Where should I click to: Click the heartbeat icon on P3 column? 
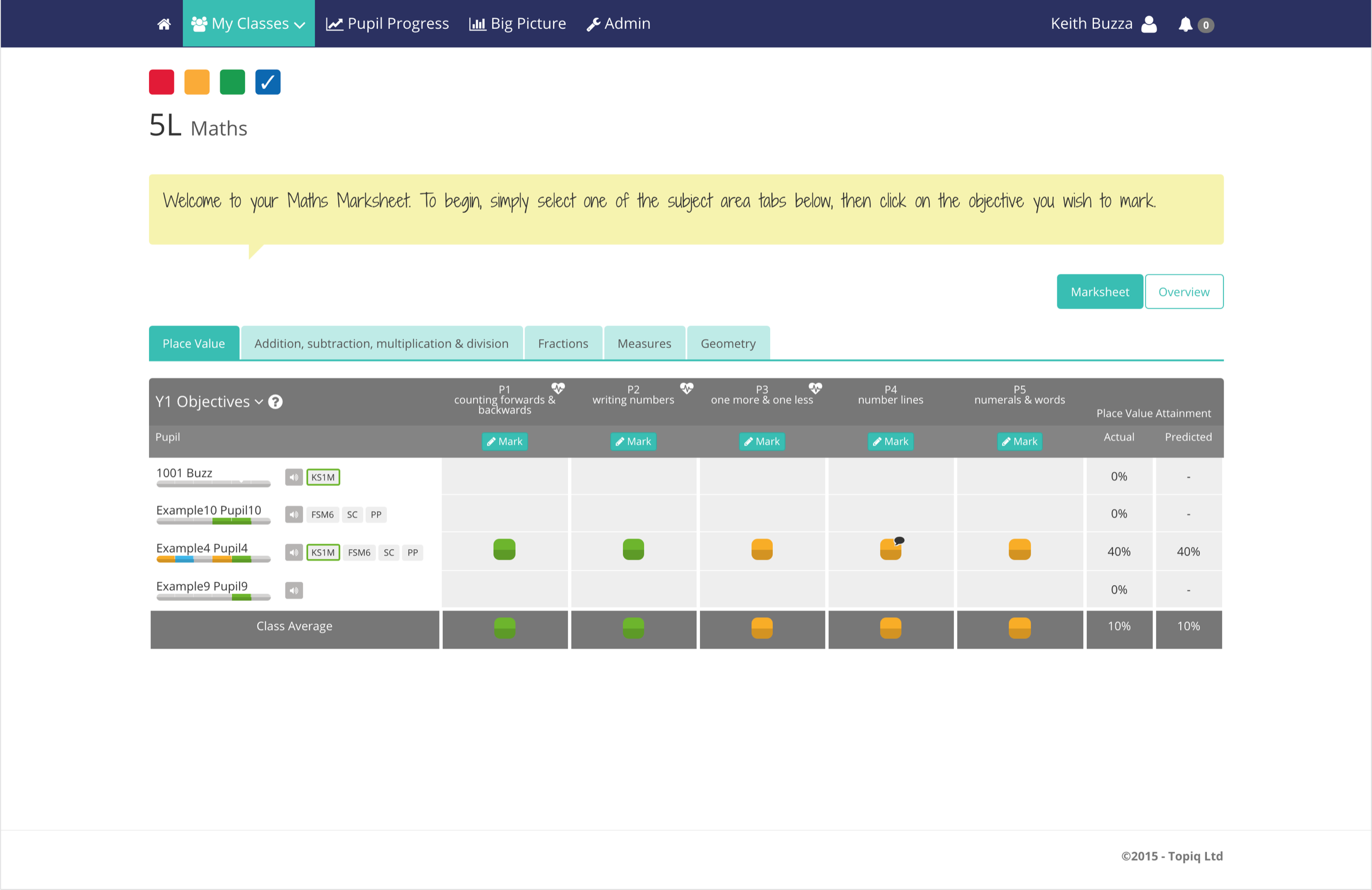pyautogui.click(x=815, y=388)
